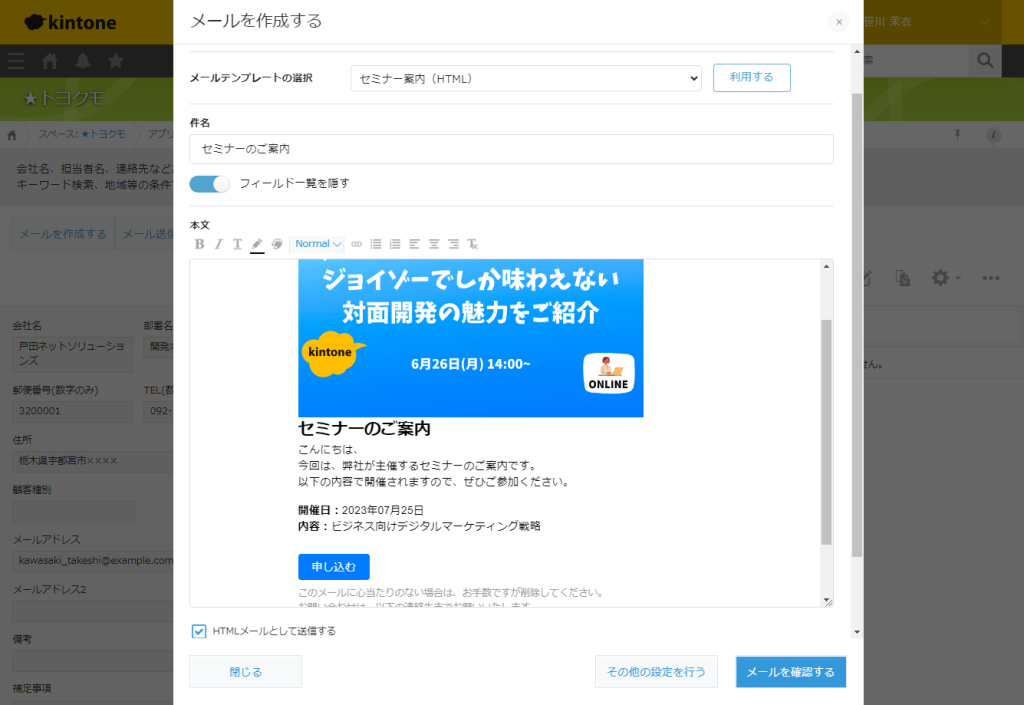Insert a hyperlink into the body
Viewport: 1024px width, 705px height.
point(357,244)
